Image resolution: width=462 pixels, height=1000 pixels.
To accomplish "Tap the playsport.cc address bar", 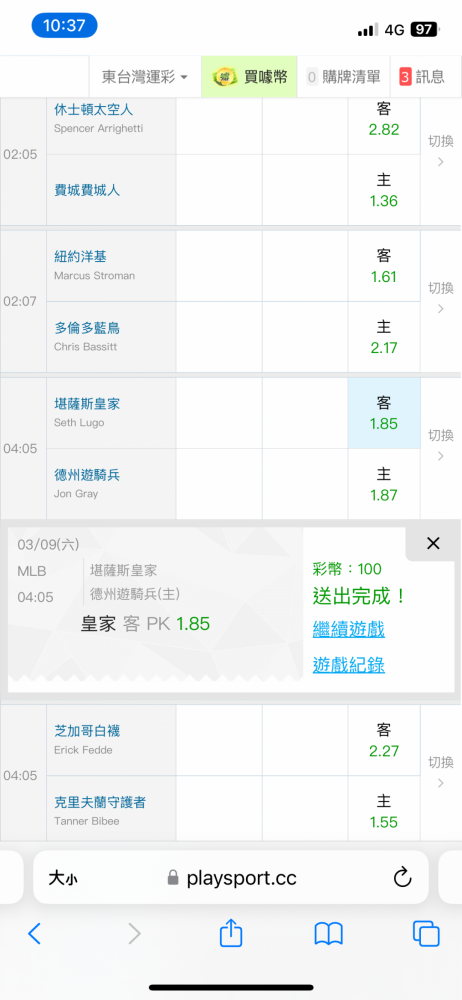I will coord(231,878).
